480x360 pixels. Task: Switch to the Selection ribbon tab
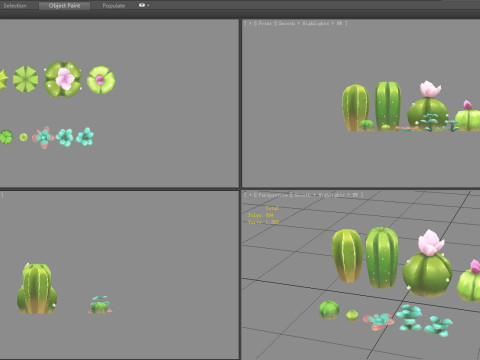15,6
